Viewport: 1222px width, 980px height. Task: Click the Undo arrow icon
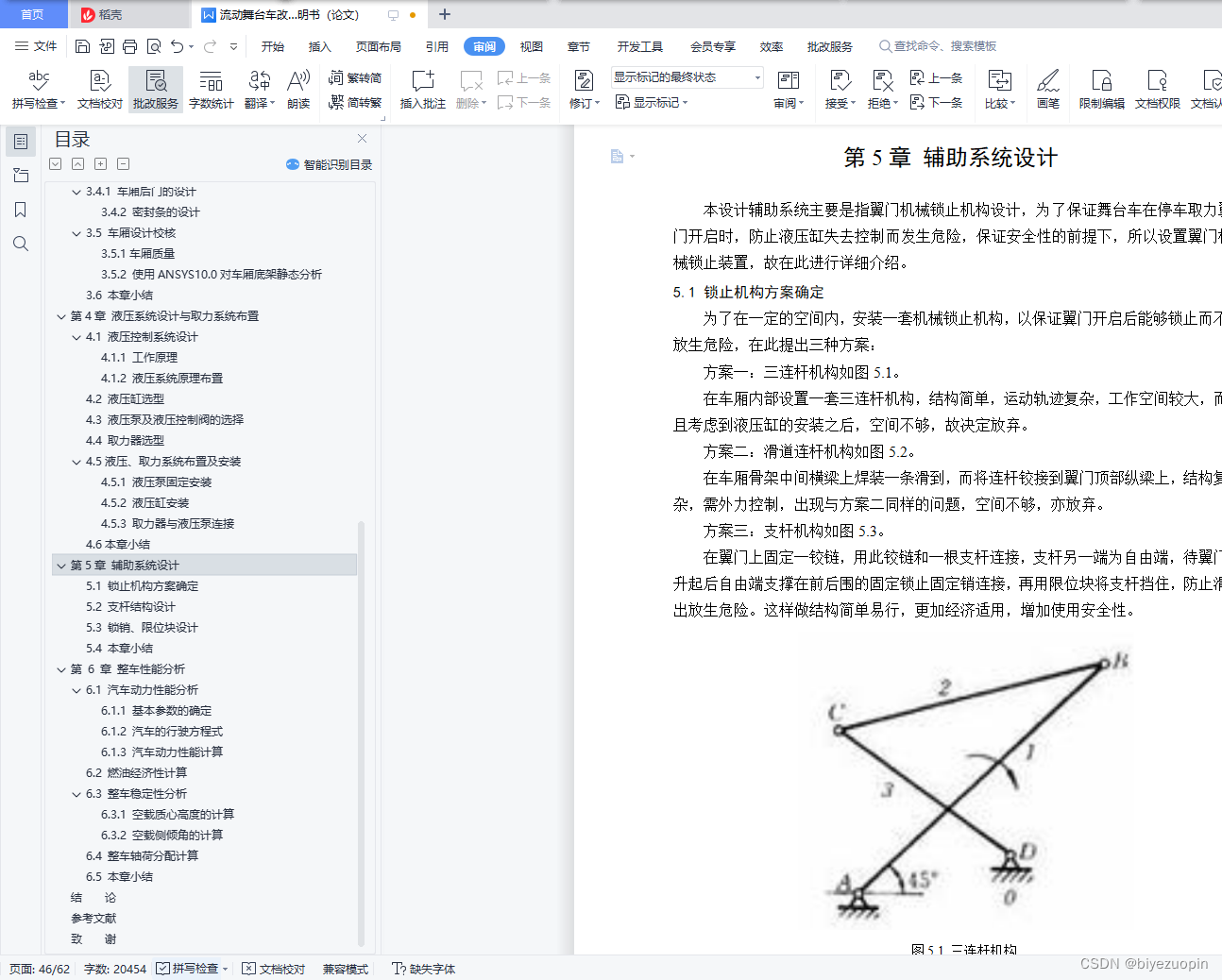177,46
